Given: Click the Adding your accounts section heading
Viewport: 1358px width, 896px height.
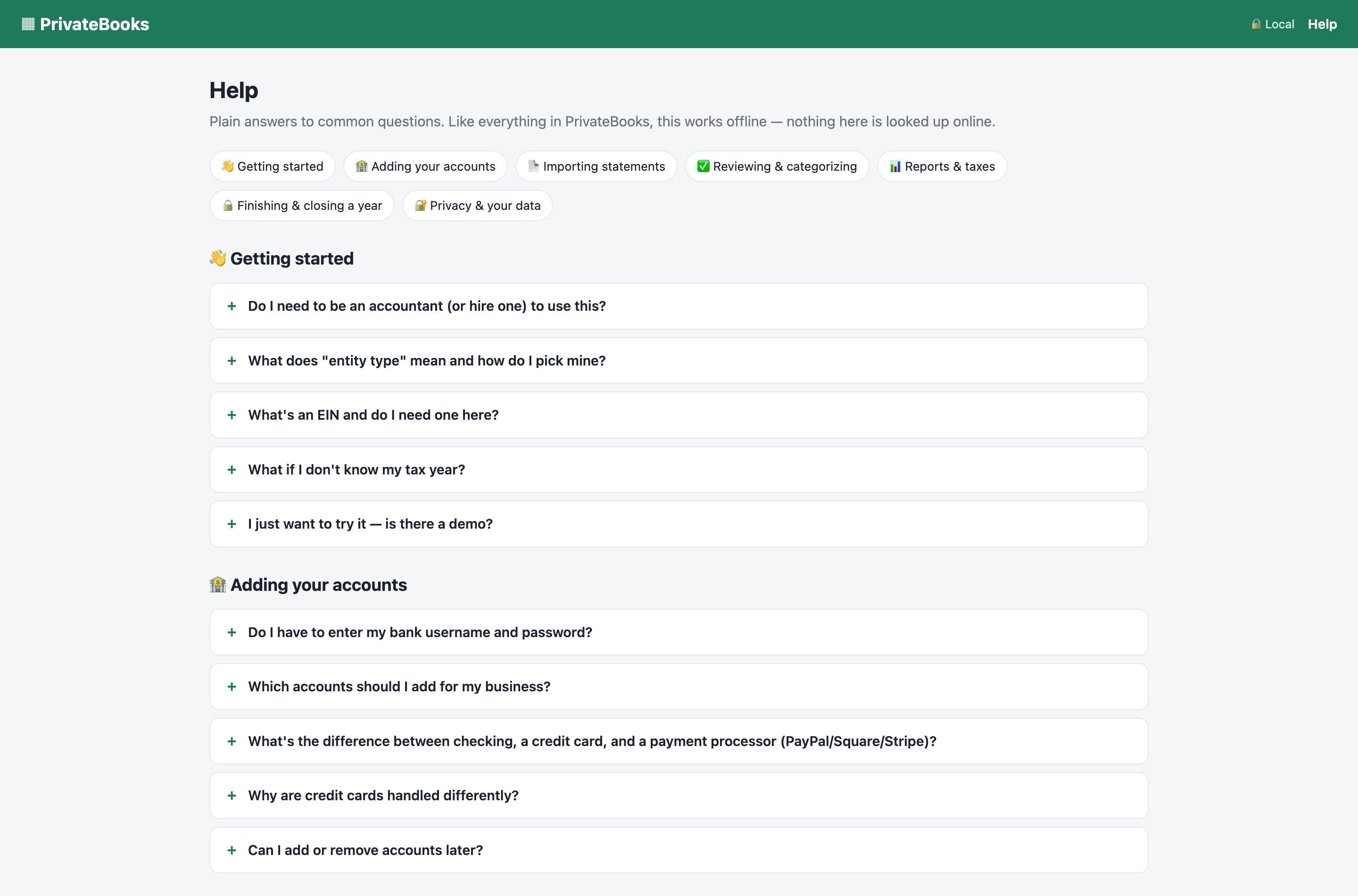Looking at the screenshot, I should point(319,585).
